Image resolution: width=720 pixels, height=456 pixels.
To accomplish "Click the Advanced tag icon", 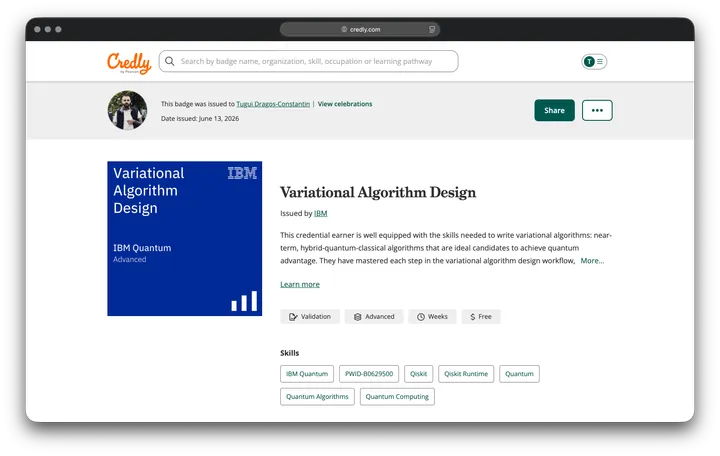I will tap(357, 317).
